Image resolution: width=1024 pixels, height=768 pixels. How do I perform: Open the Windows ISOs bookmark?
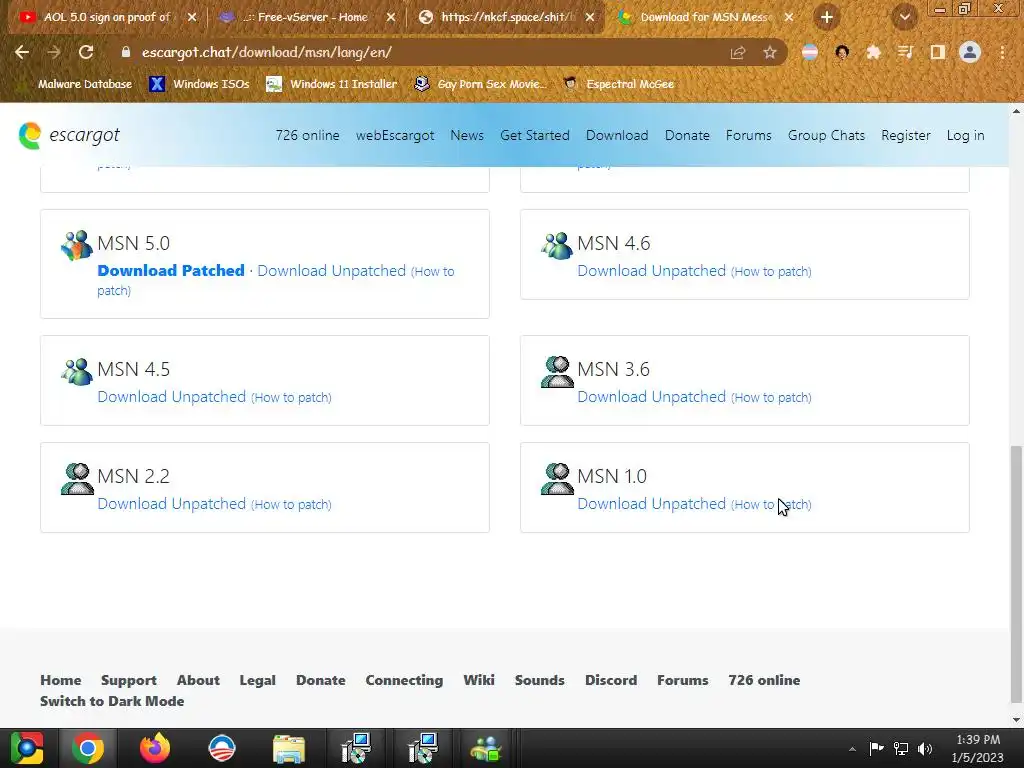(x=199, y=84)
